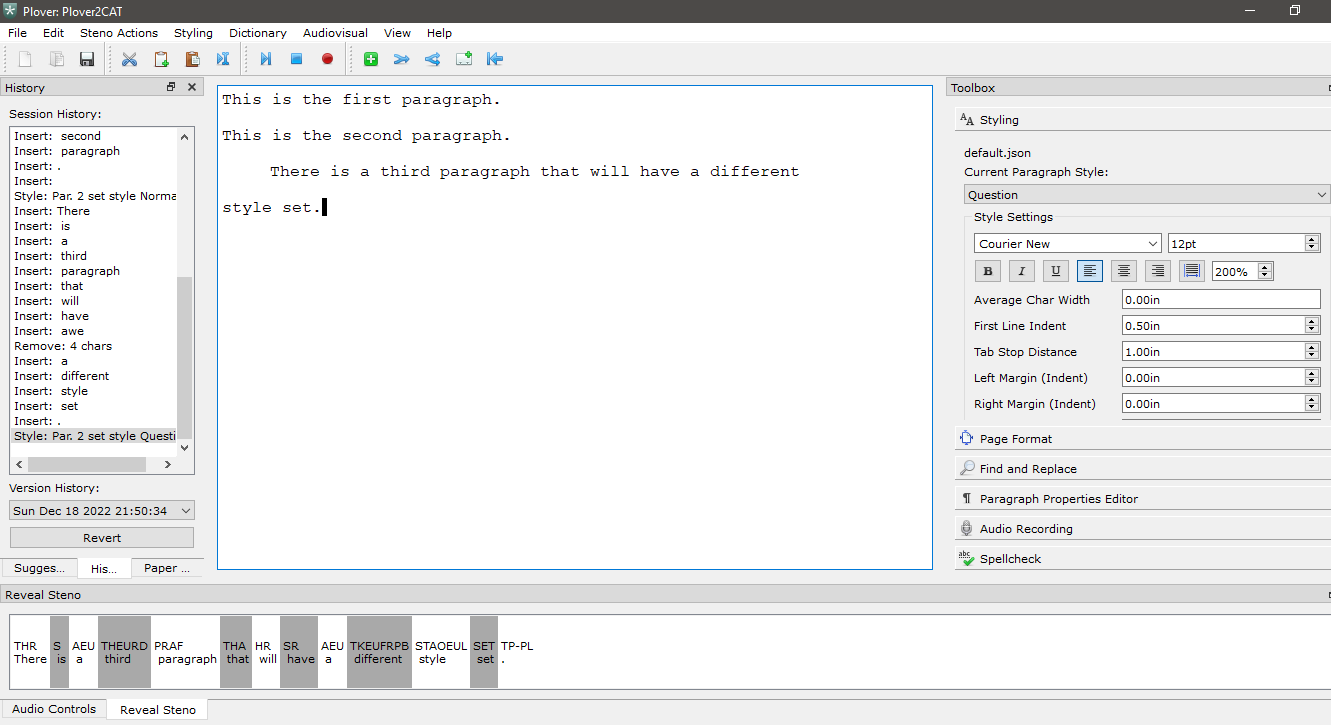Click the Find and Replace magnifier icon
This screenshot has width=1331, height=725.
pos(966,468)
